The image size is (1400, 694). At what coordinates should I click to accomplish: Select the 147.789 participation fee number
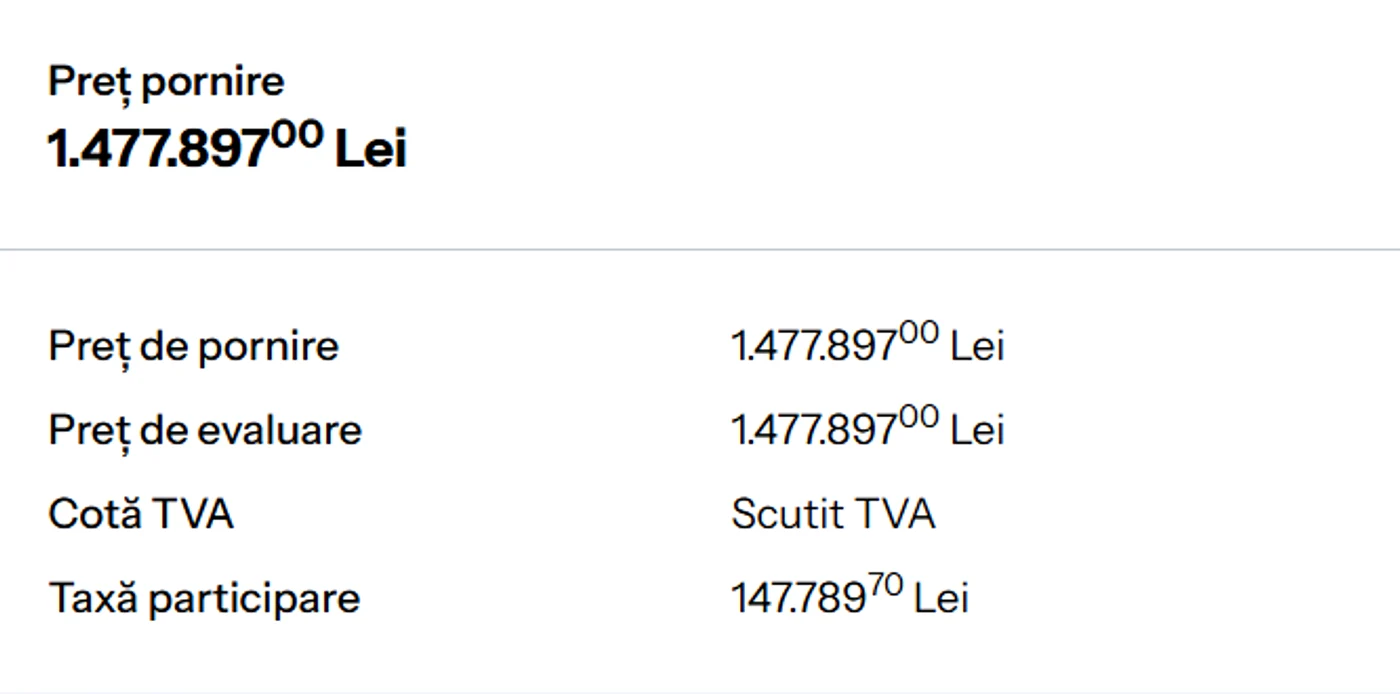(x=797, y=599)
